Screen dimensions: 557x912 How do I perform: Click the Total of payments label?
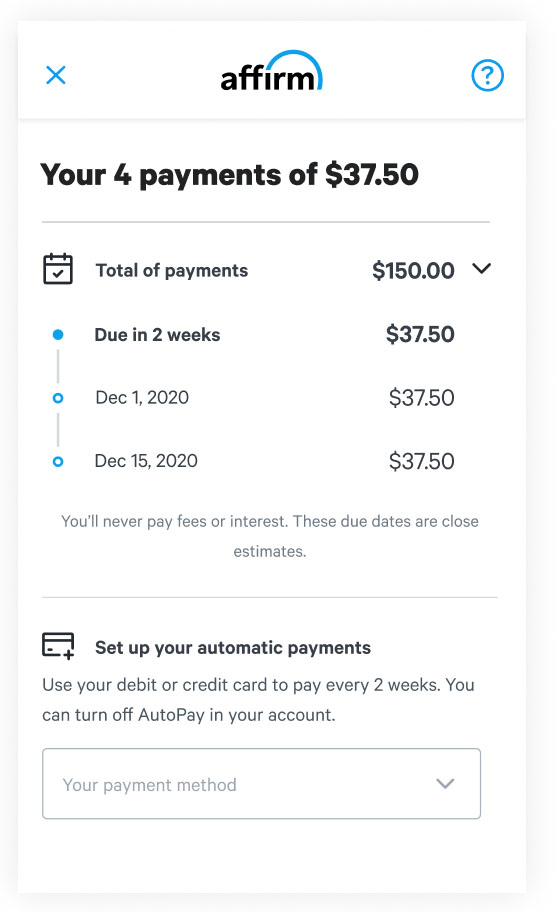click(x=172, y=270)
